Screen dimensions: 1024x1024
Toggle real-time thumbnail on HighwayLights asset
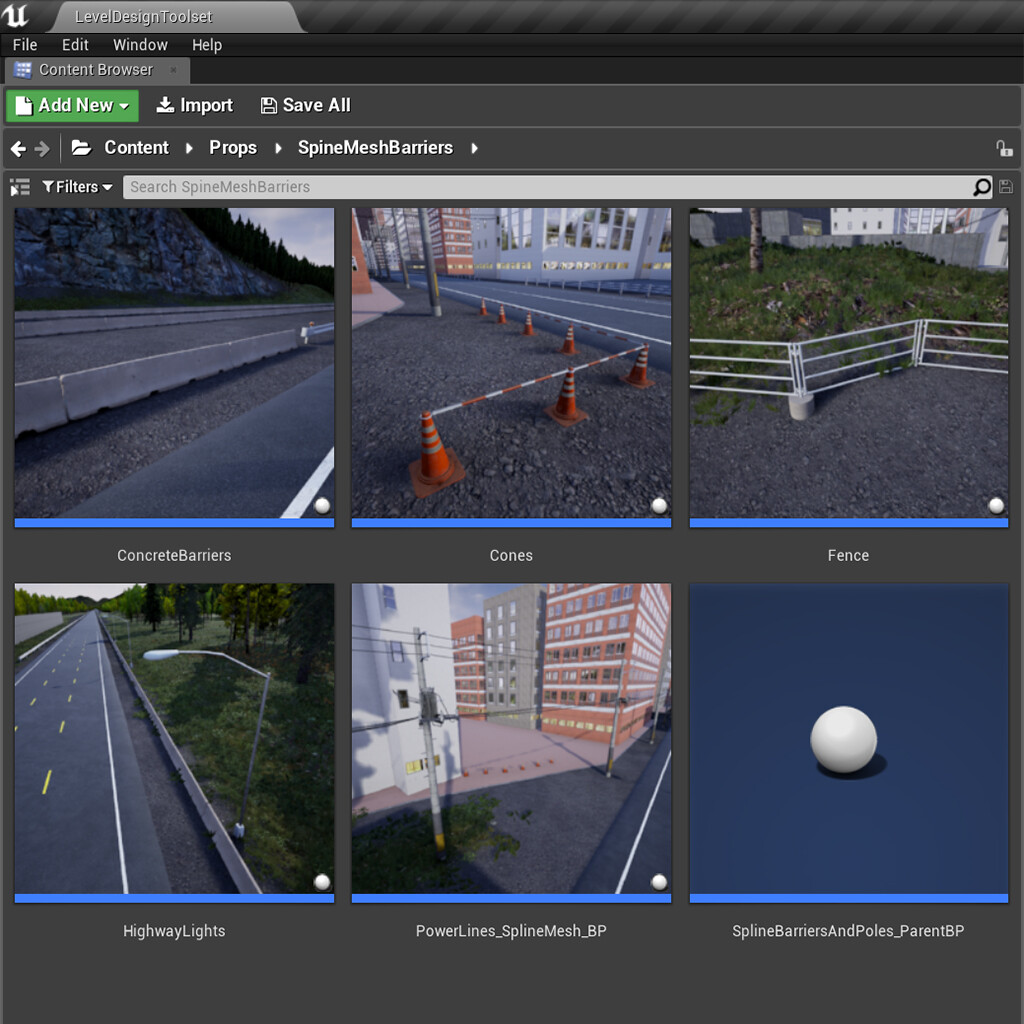click(x=322, y=881)
